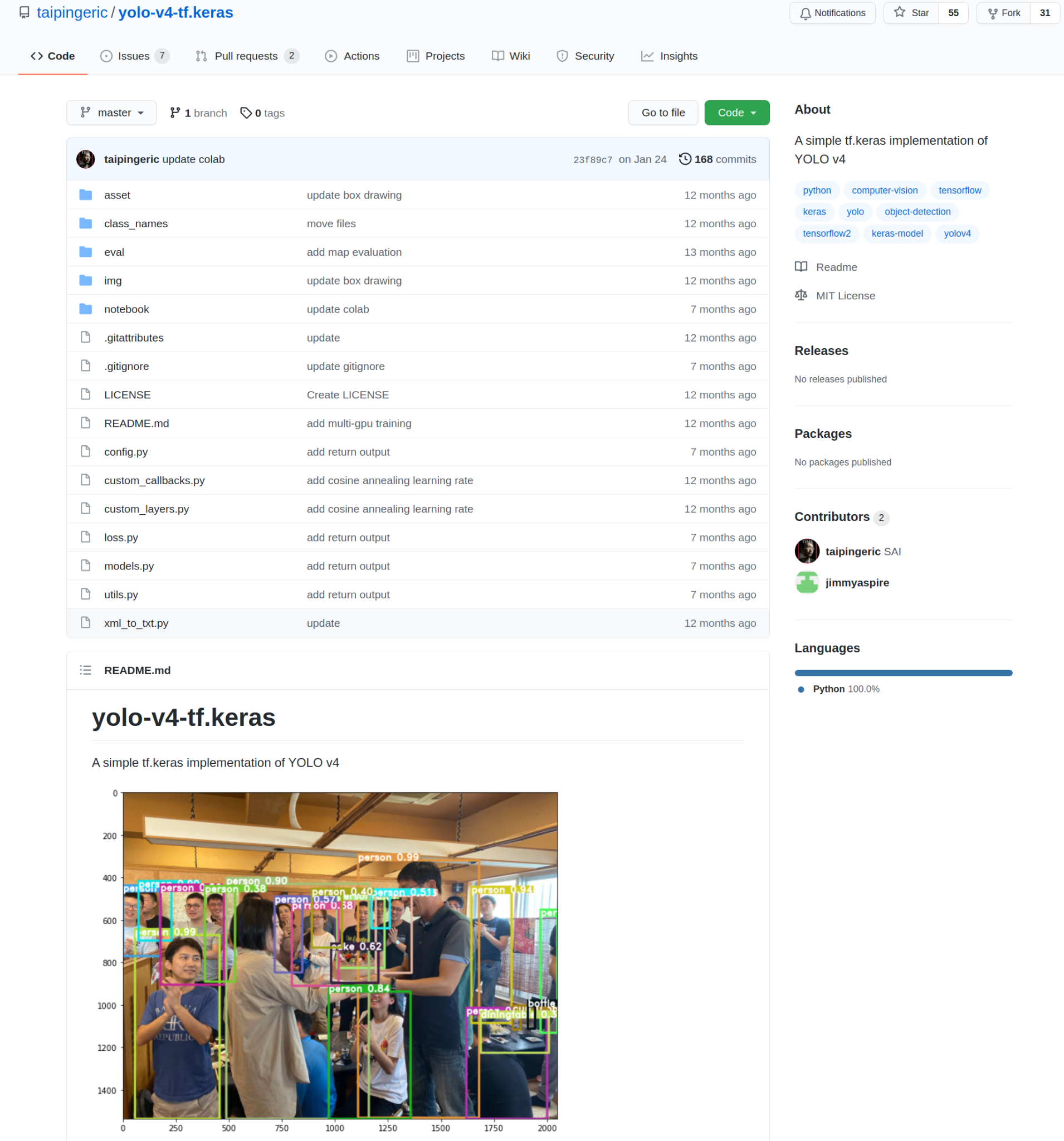1064x1141 pixels.
Task: Click the eval folder icon
Action: pyautogui.click(x=86, y=252)
